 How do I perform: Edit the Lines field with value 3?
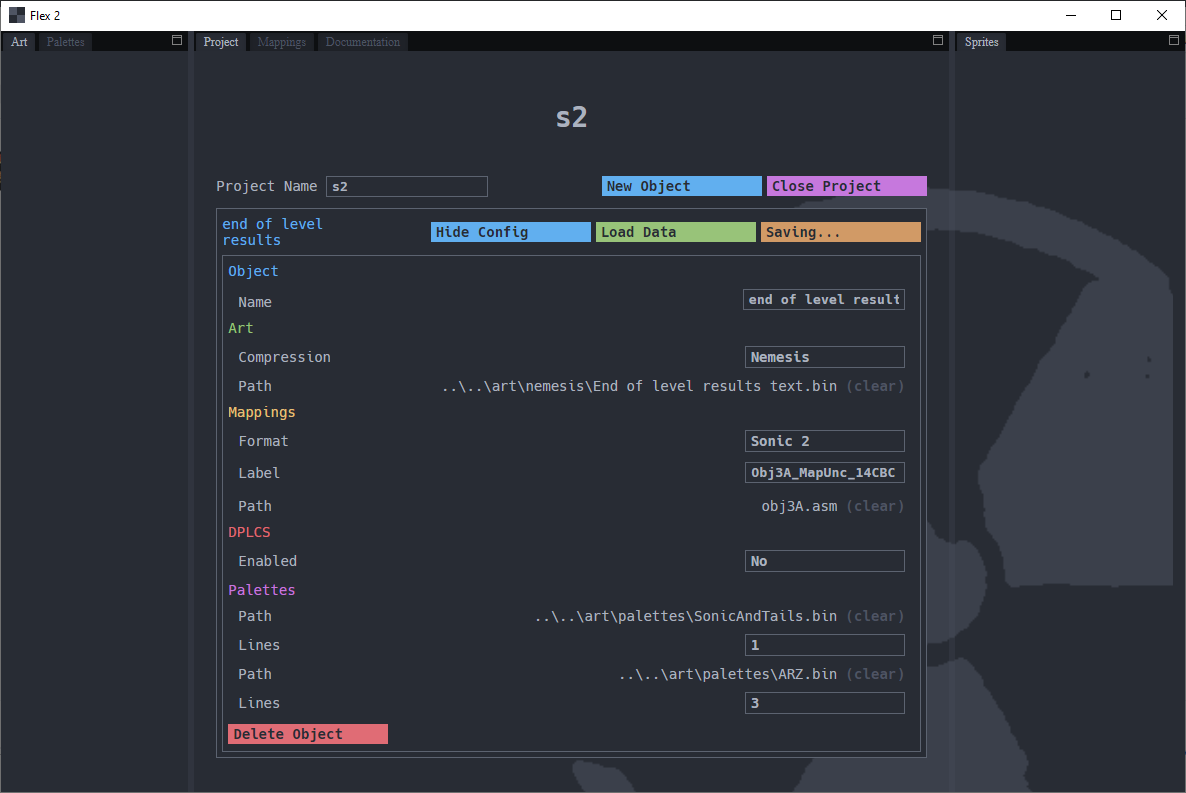824,704
